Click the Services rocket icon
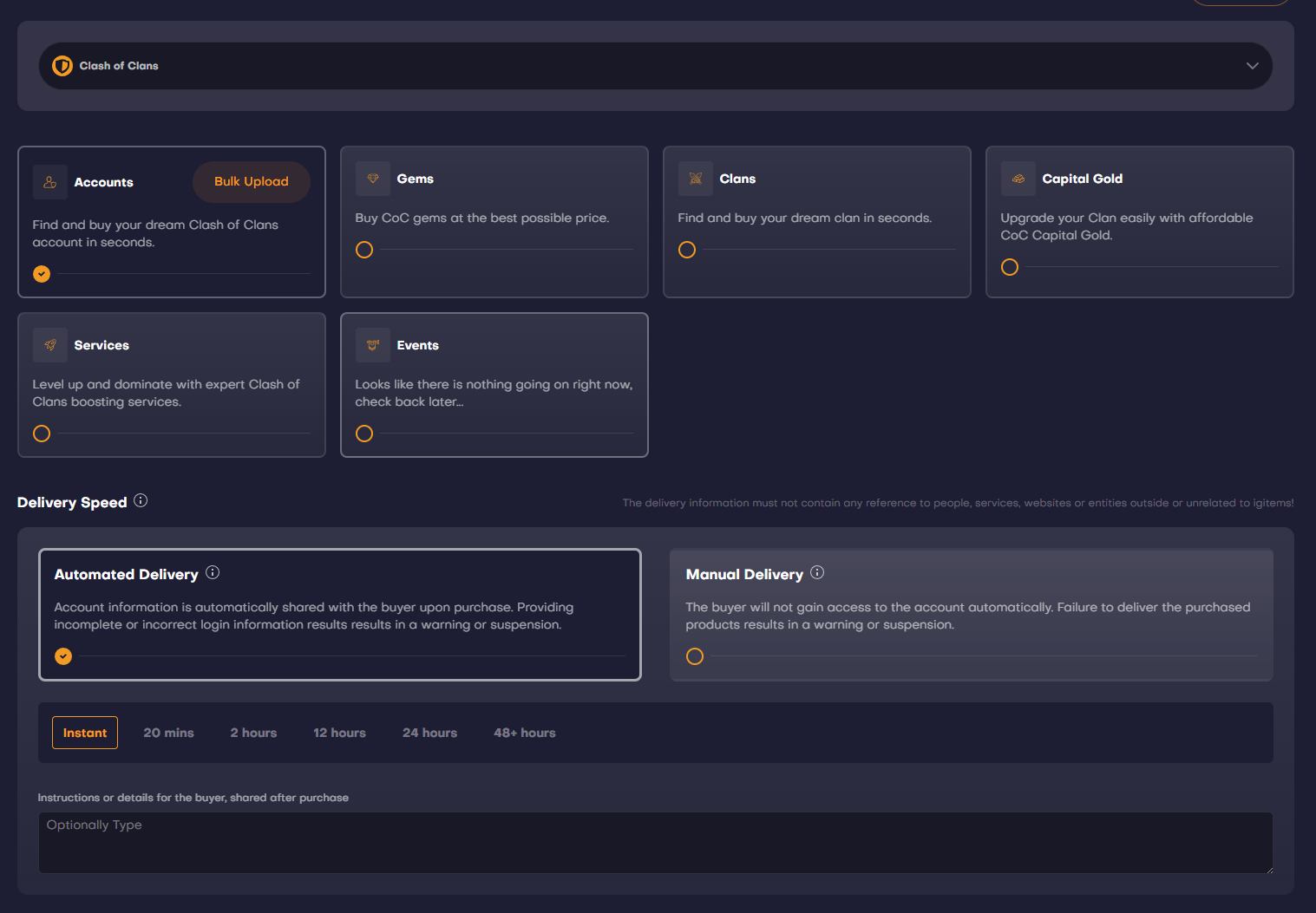 click(50, 345)
